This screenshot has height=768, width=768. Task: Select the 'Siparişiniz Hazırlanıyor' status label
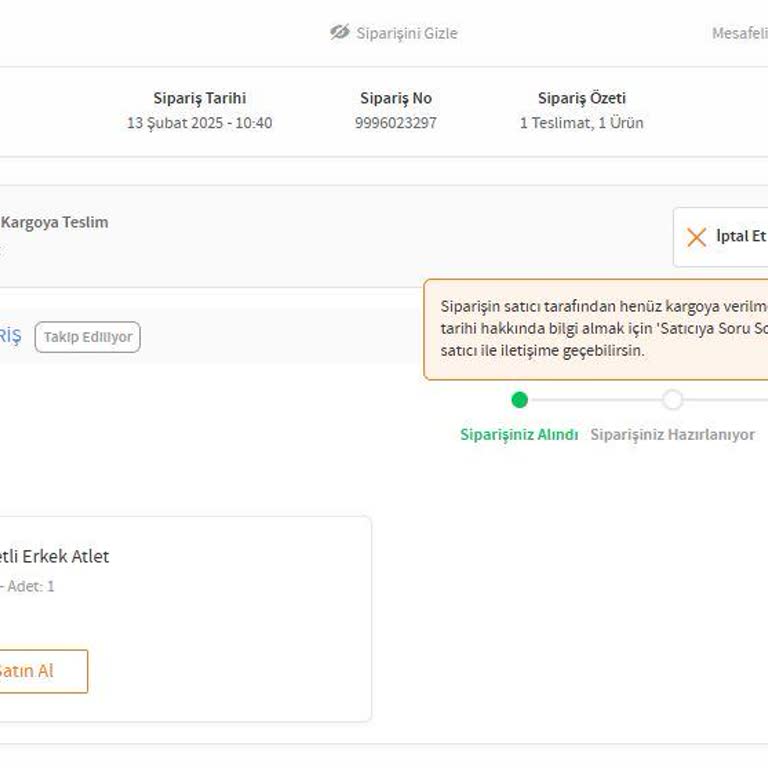tap(672, 435)
